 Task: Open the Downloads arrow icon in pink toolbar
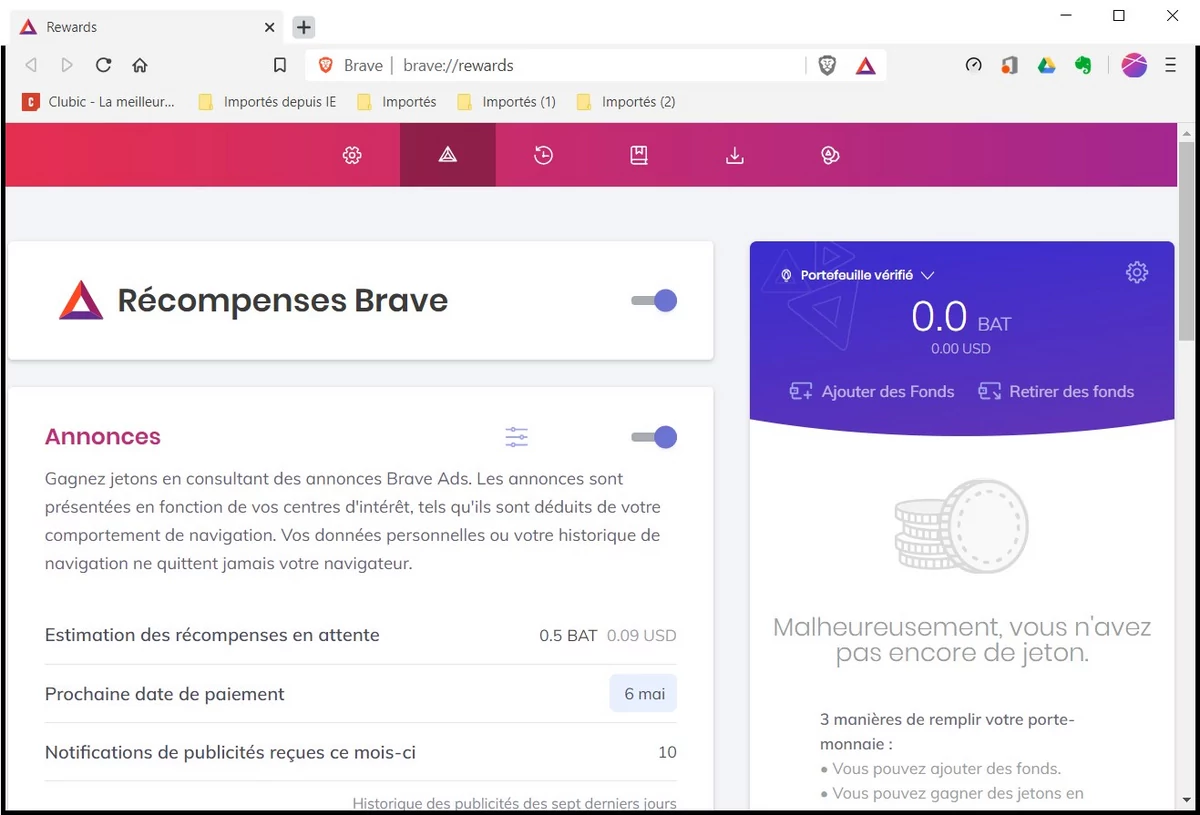735,155
